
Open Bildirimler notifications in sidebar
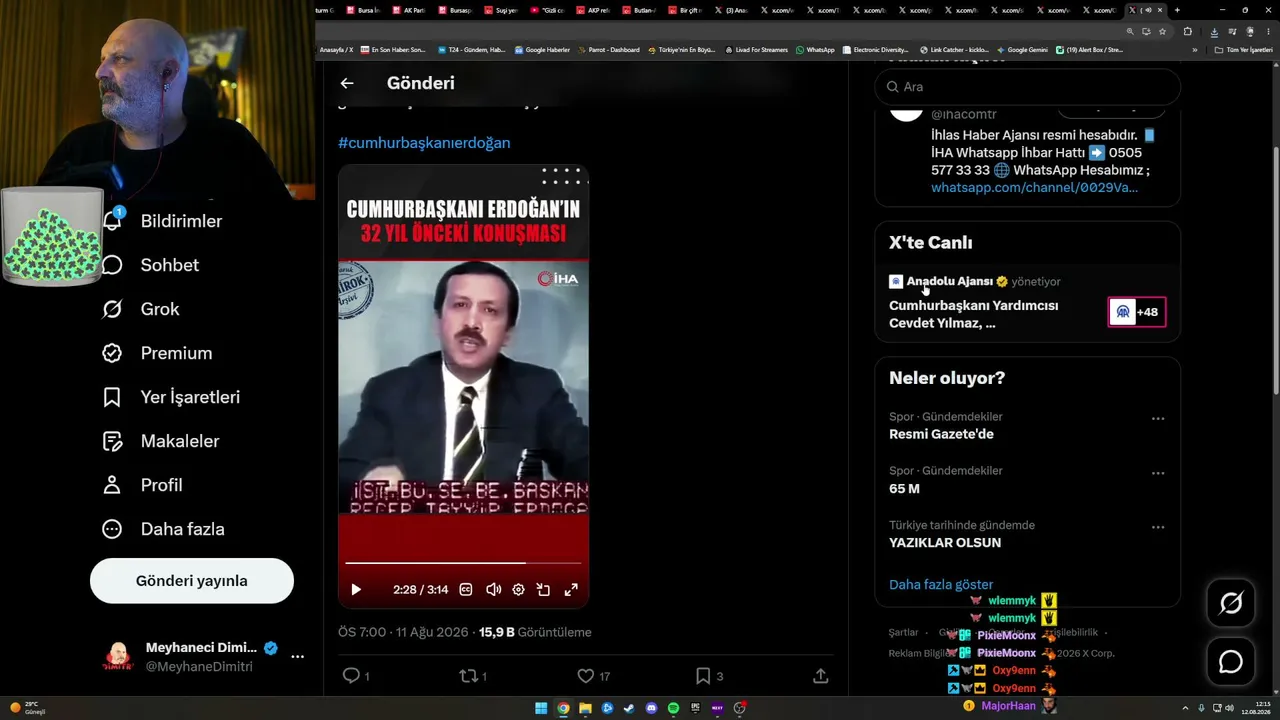tap(163, 221)
